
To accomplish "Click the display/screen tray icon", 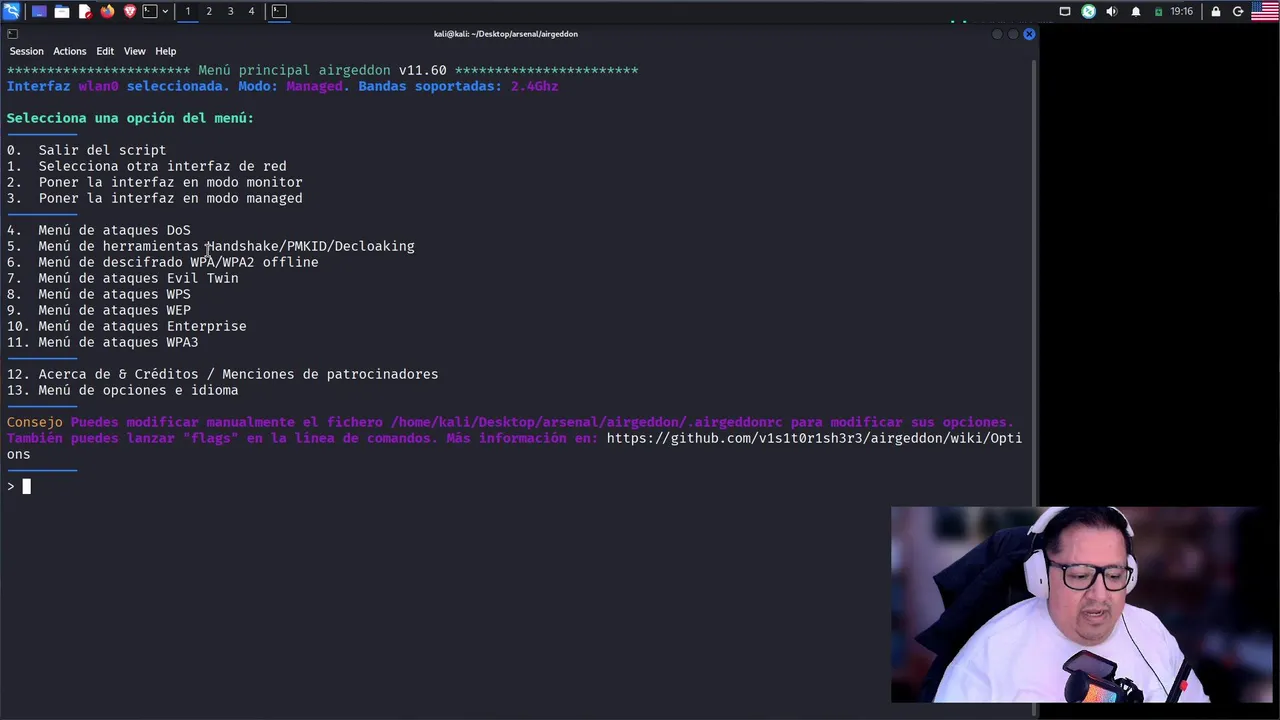I will tap(1065, 11).
